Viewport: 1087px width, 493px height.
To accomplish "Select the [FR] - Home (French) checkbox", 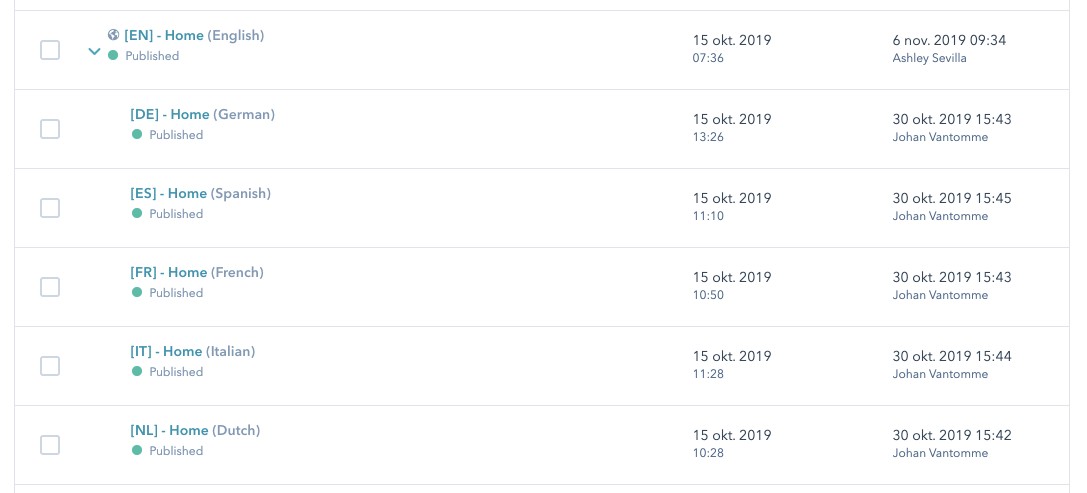I will point(50,287).
